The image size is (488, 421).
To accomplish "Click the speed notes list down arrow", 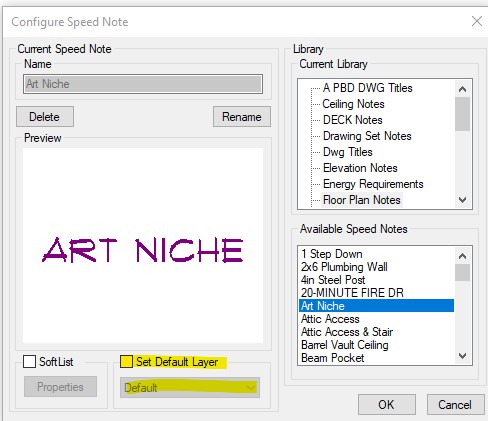I will coord(462,356).
